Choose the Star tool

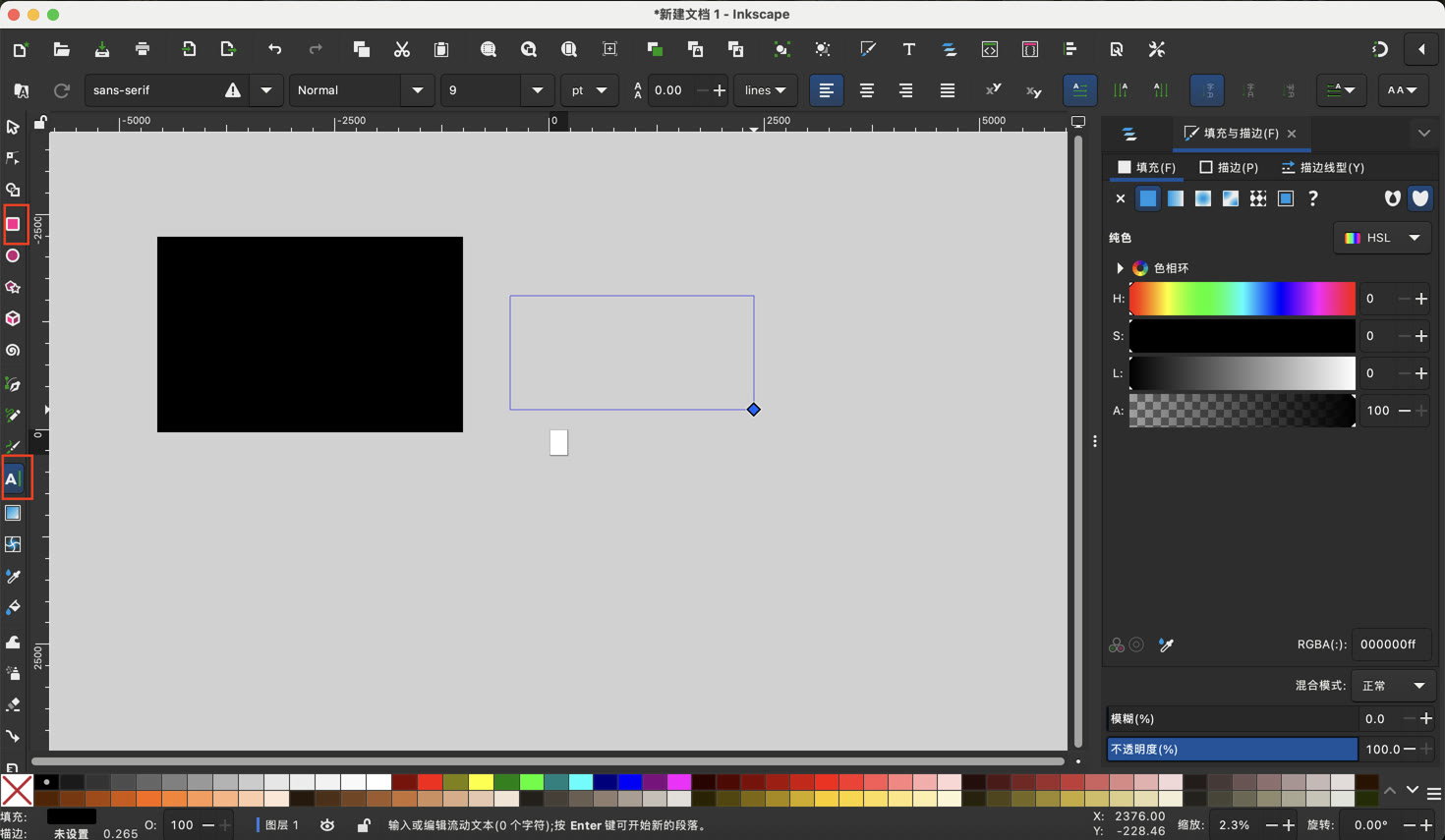tap(15, 287)
